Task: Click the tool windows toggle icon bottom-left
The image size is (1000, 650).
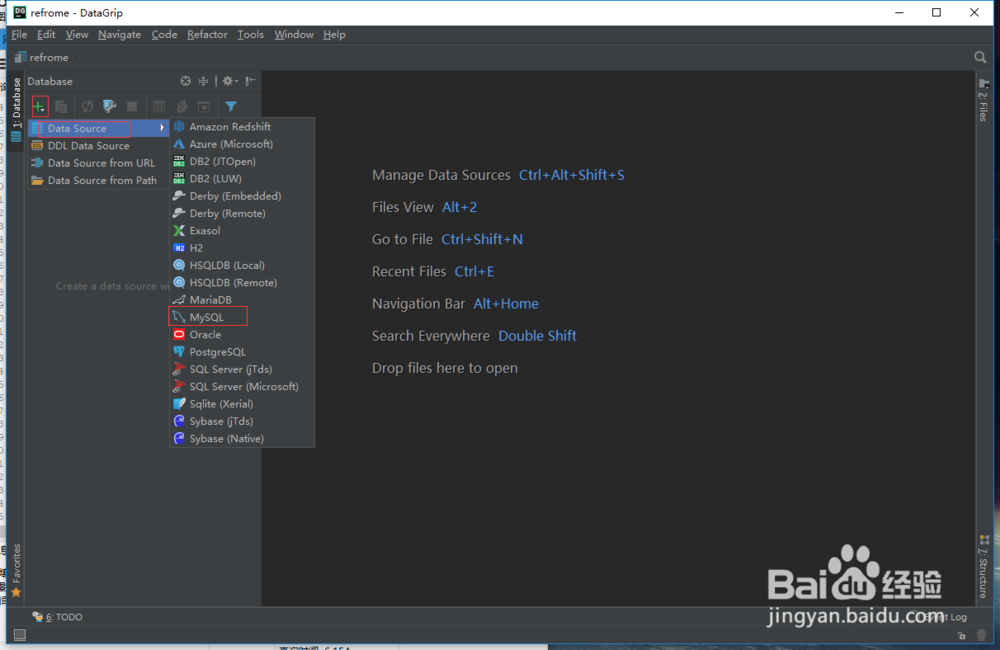Action: [20, 635]
